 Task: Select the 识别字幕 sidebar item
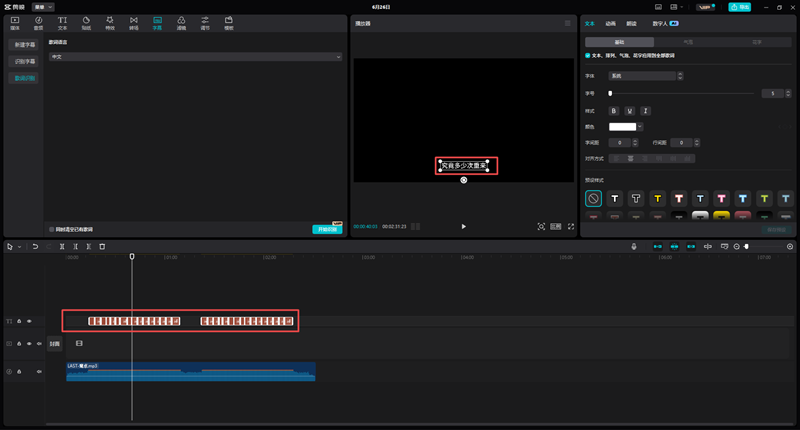click(23, 61)
